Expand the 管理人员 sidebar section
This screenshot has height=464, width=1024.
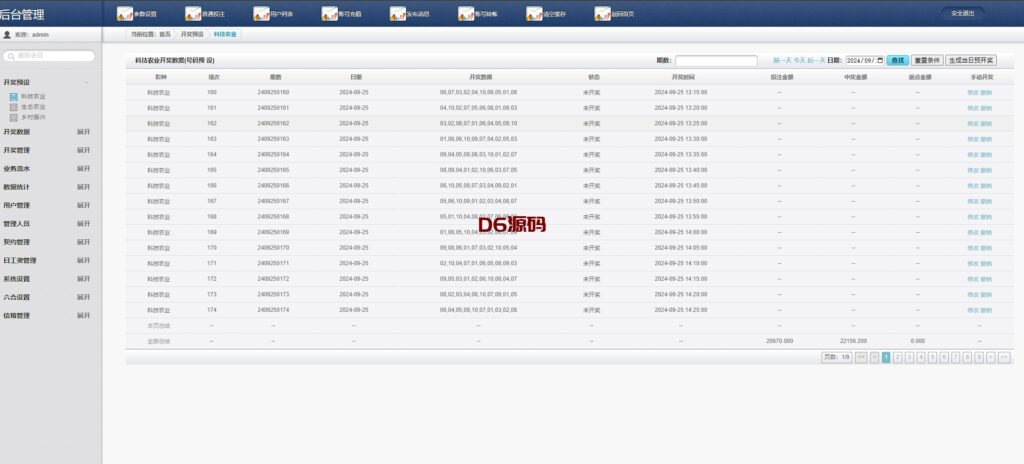[x=84, y=224]
